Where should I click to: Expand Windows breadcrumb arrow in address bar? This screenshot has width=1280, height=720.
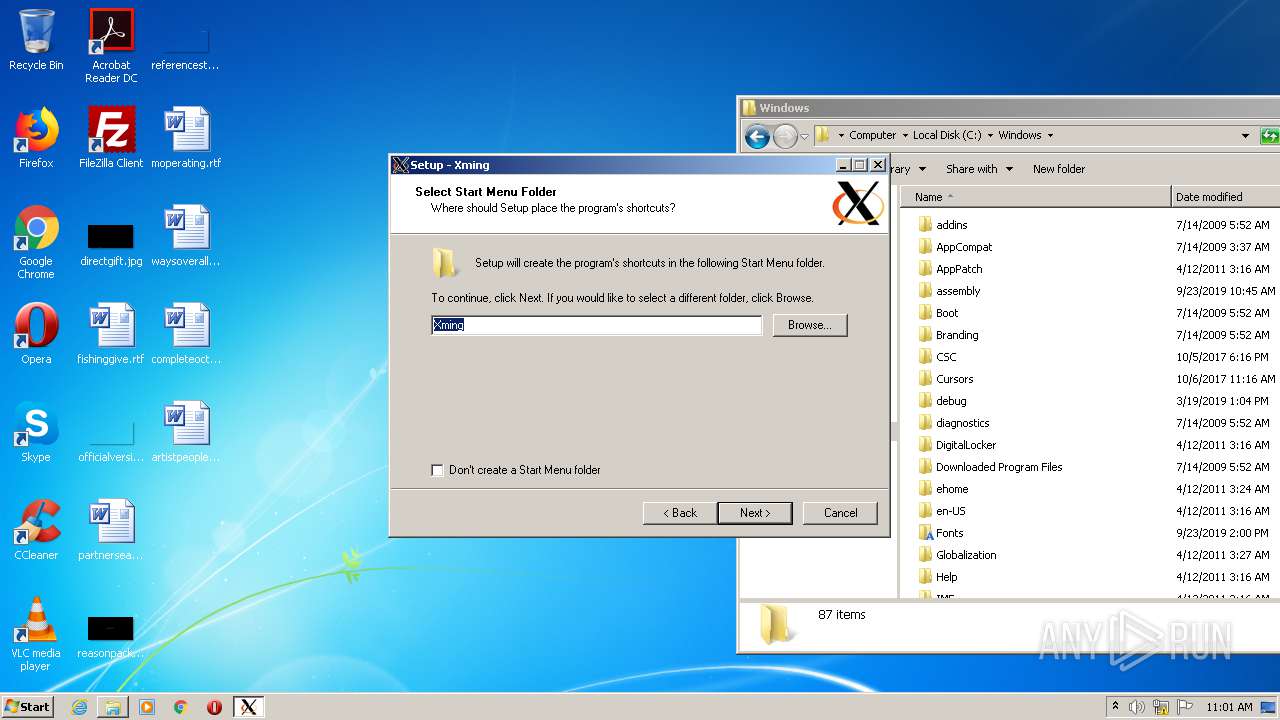pyautogui.click(x=1050, y=135)
